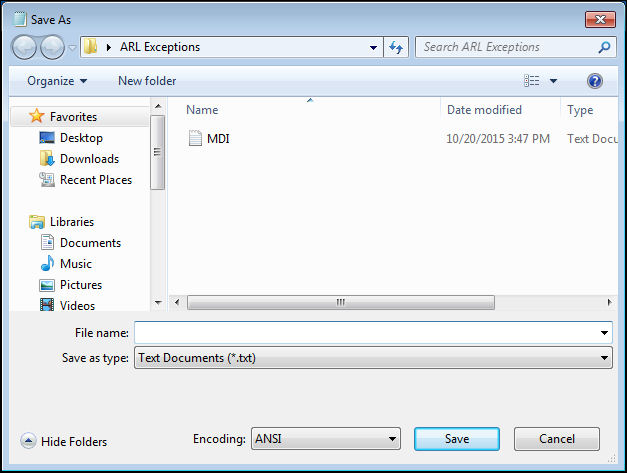This screenshot has width=627, height=473.
Task: Go to Desktop in Favorites
Action: 81,138
